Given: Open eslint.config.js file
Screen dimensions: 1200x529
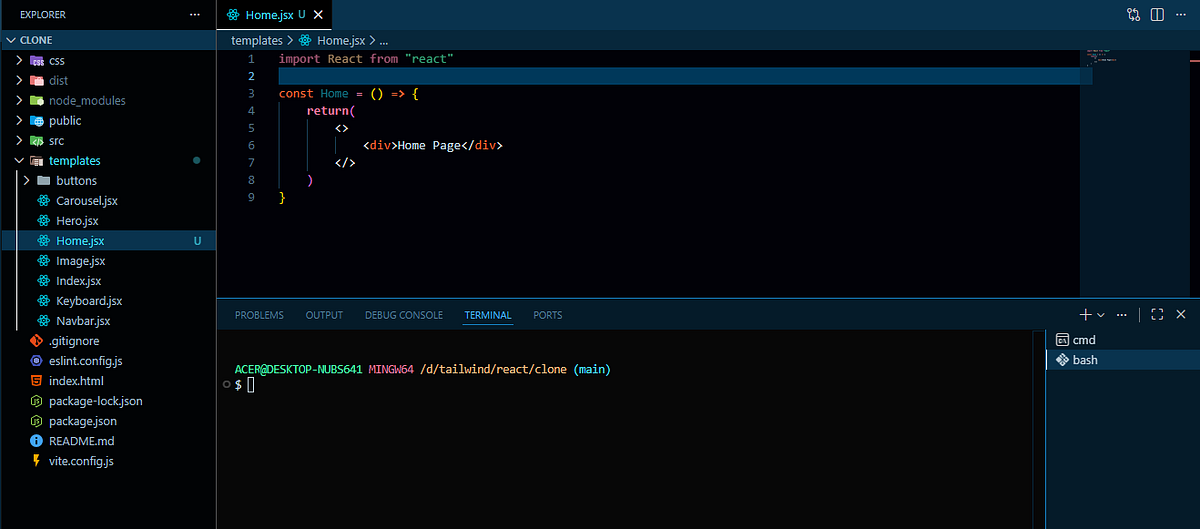Looking at the screenshot, I should (x=109, y=360).
